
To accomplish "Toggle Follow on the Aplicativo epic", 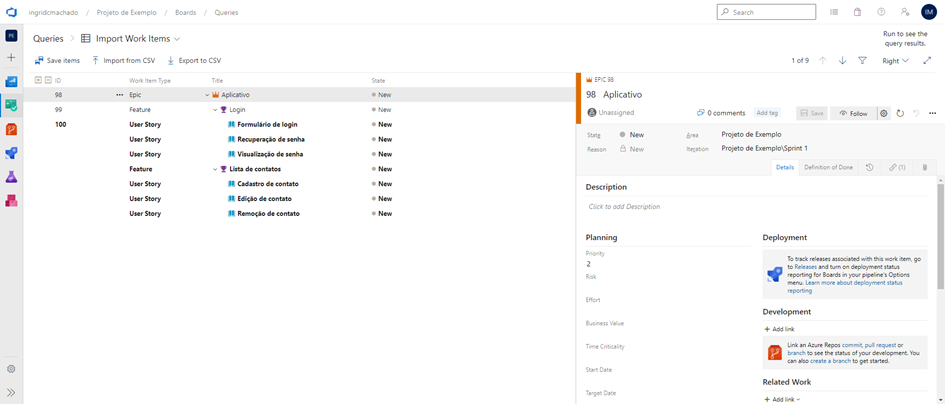I will point(853,113).
